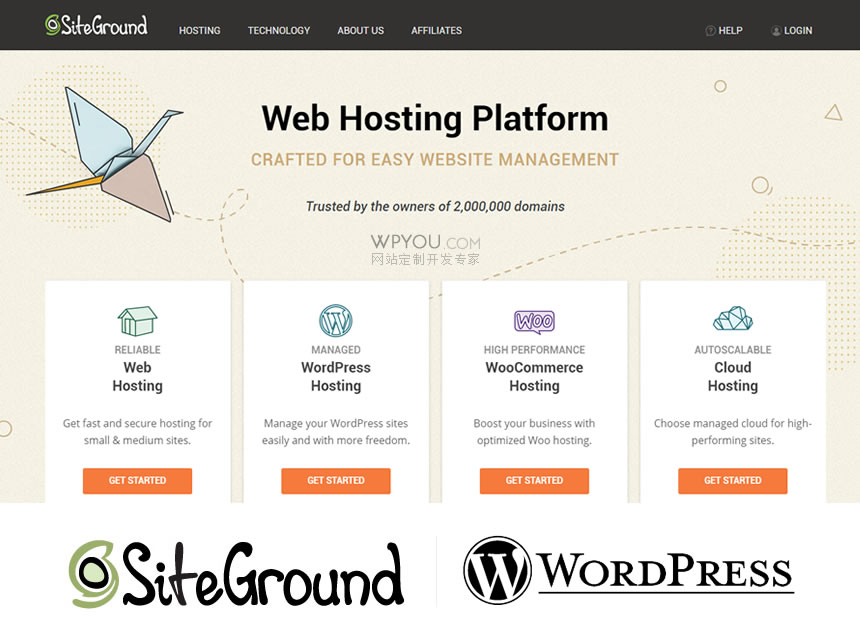860x643 pixels.
Task: Click the large SiteGround logo at bottom
Action: (x=236, y=574)
